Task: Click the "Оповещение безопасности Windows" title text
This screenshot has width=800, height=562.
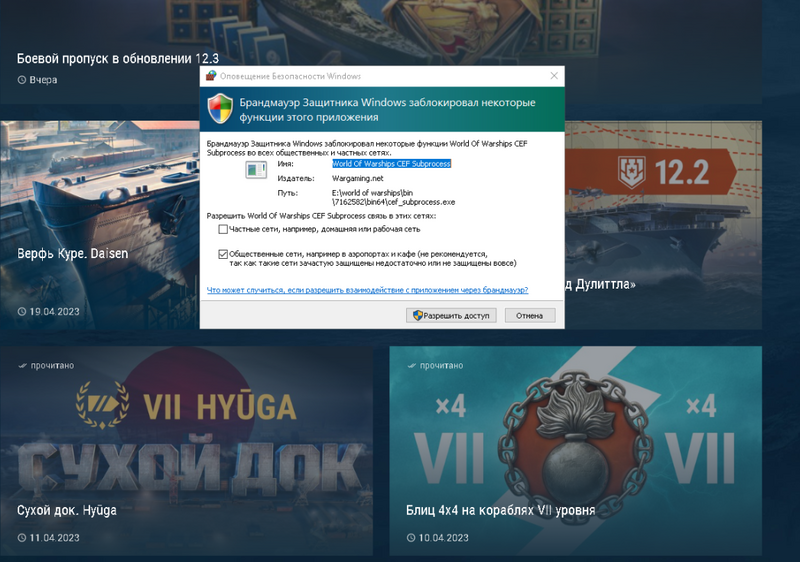Action: (x=290, y=76)
